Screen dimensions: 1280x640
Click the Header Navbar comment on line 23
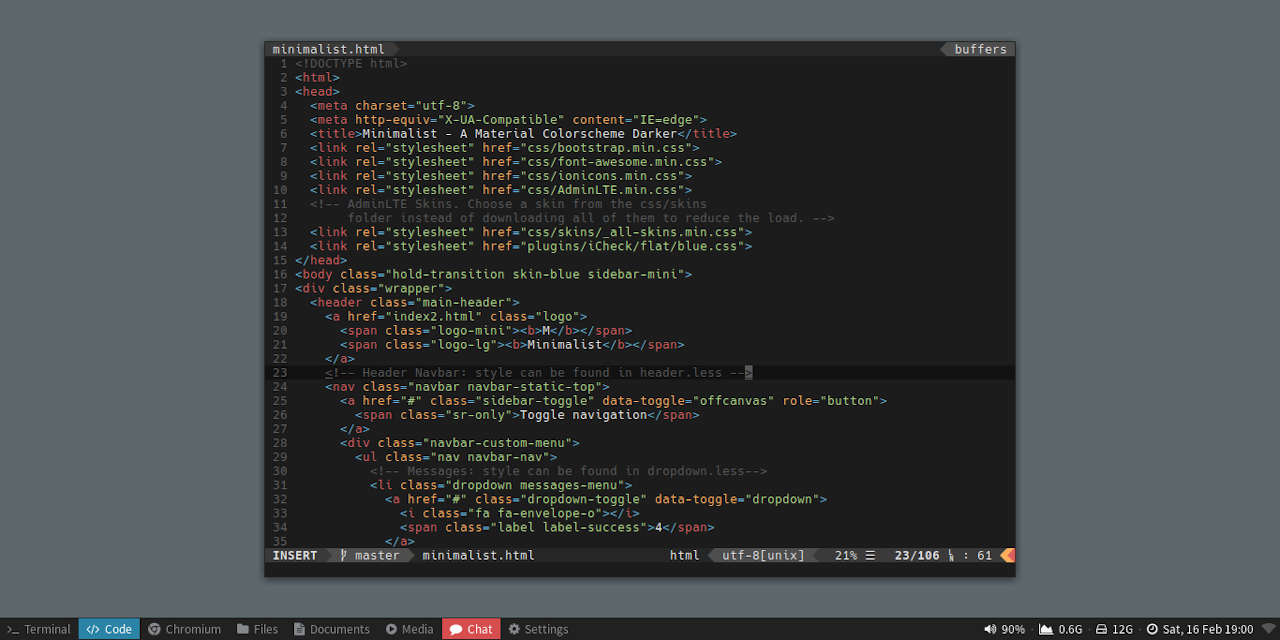pos(538,371)
